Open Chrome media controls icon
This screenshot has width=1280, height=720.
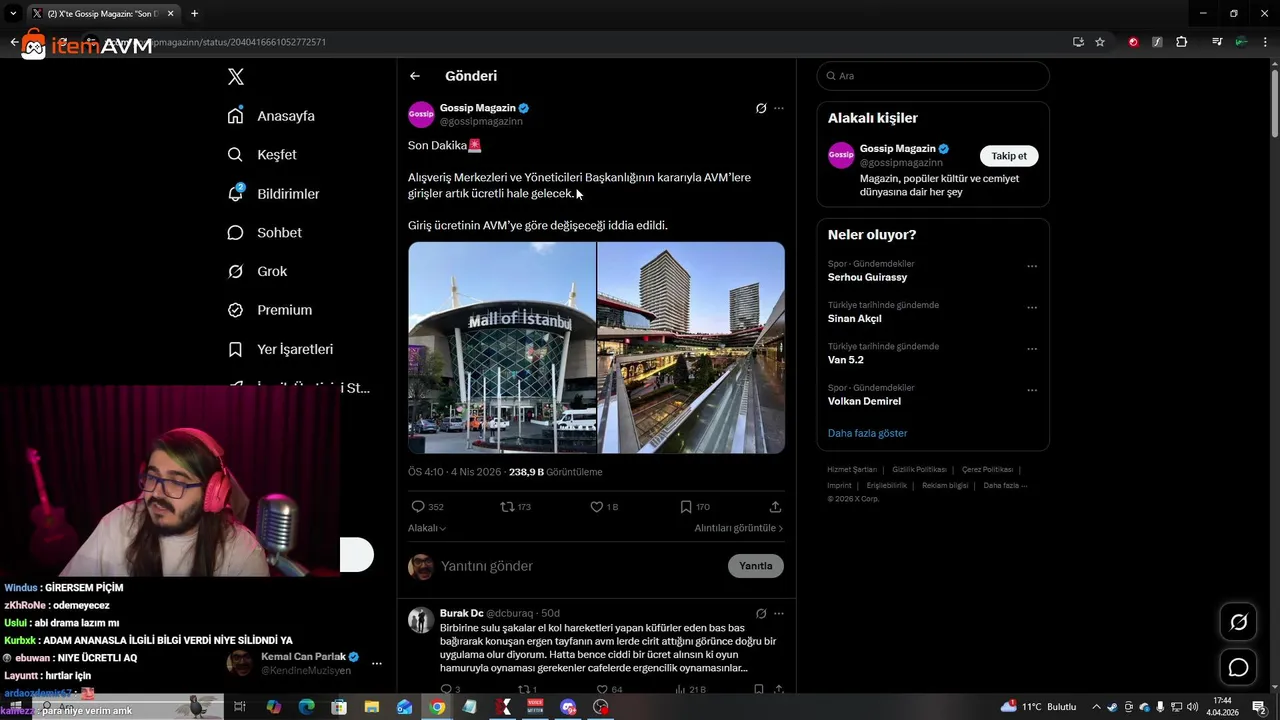click(1217, 42)
